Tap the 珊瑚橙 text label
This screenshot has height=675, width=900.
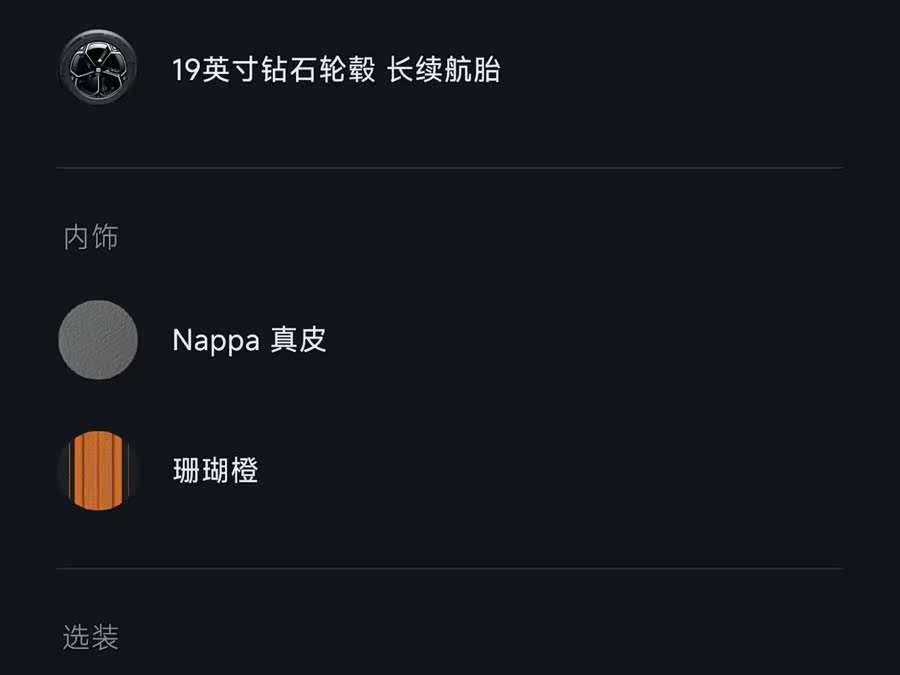coord(216,470)
